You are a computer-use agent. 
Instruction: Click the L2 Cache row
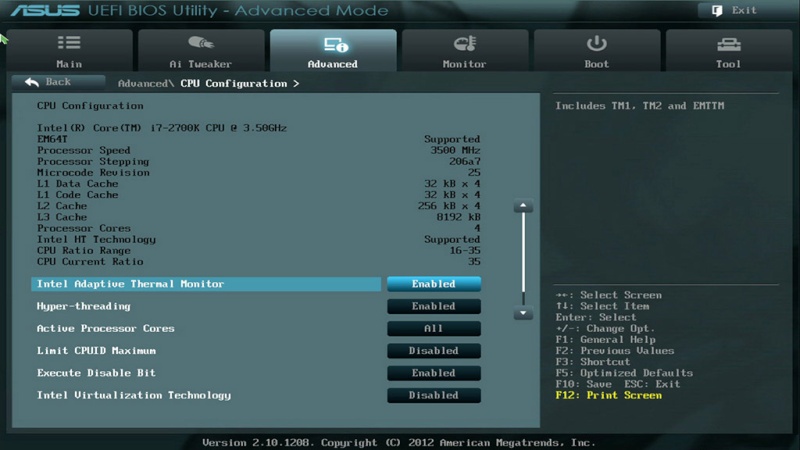tap(259, 206)
